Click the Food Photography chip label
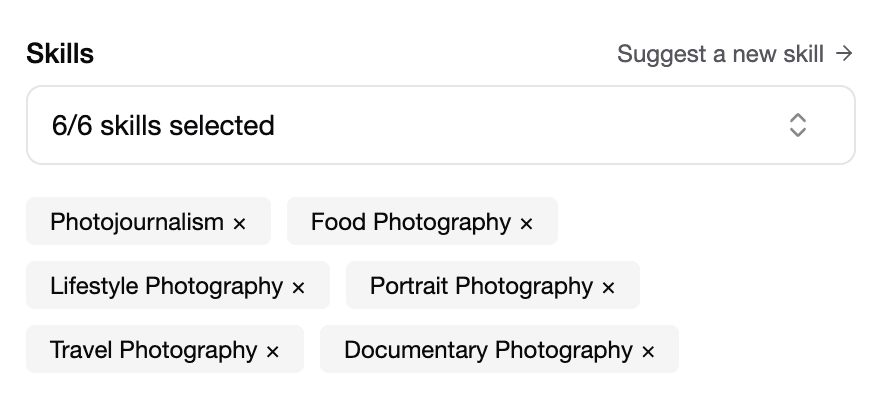This screenshot has width=892, height=418. [410, 222]
